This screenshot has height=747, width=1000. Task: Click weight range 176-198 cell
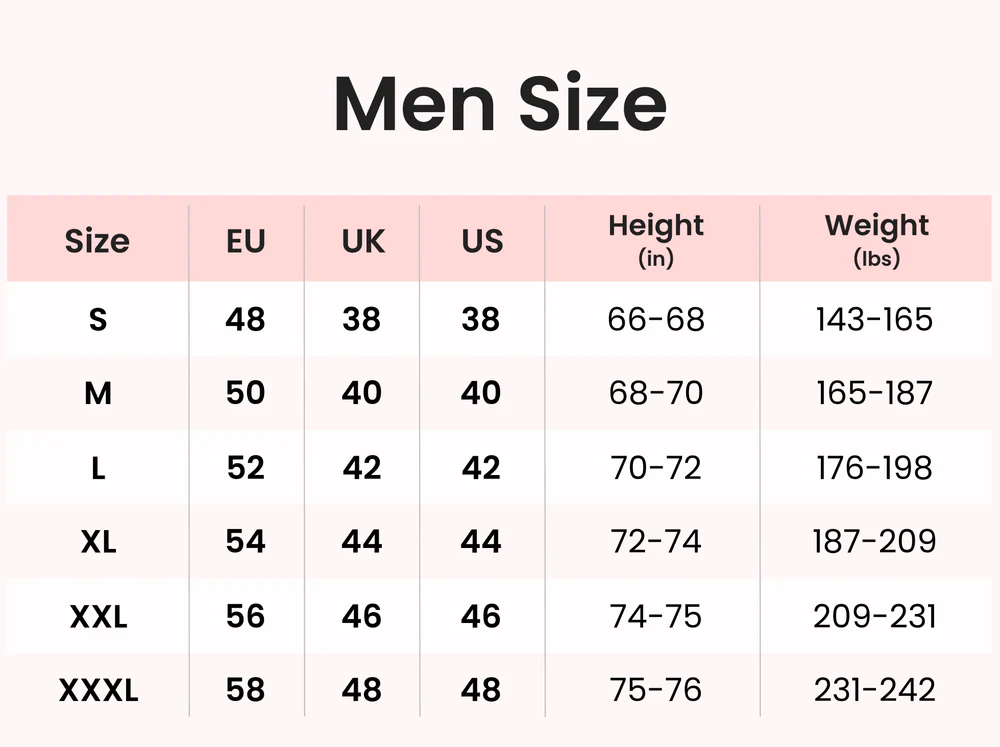point(874,468)
